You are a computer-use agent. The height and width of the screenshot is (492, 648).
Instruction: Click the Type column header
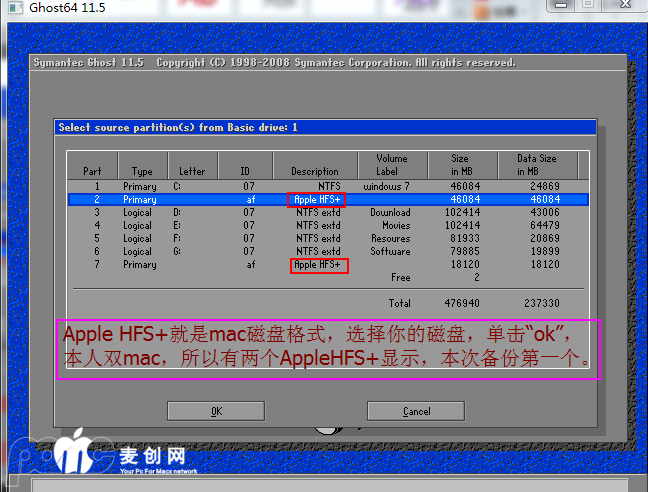coord(142,171)
